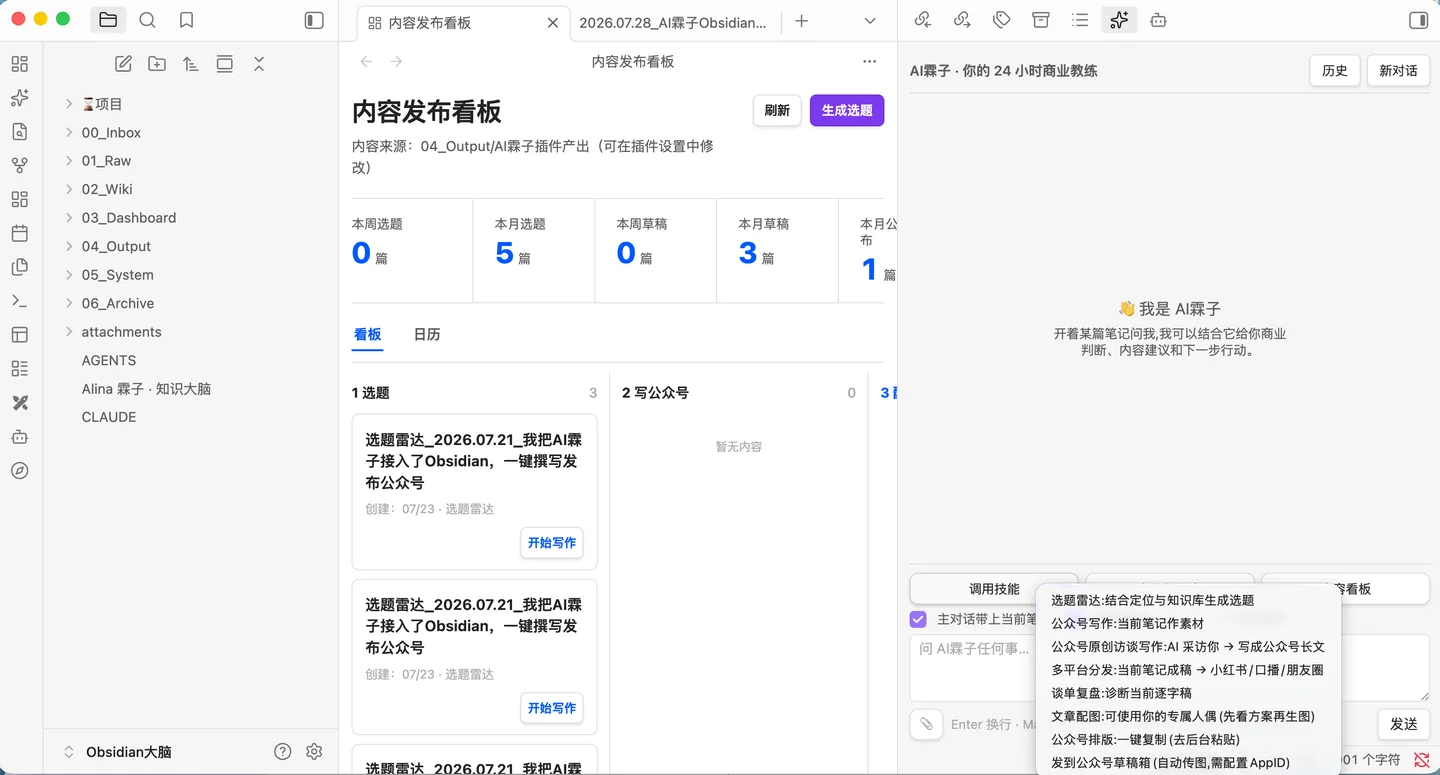Screen dimensions: 1440x775
Task: Open the search magnifier in the sidebar header
Action: point(147,20)
